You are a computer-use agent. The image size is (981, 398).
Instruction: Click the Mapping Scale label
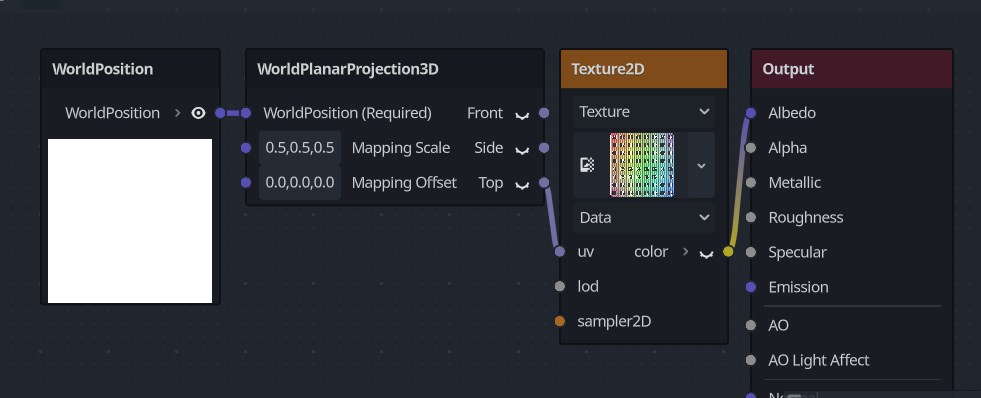point(401,148)
